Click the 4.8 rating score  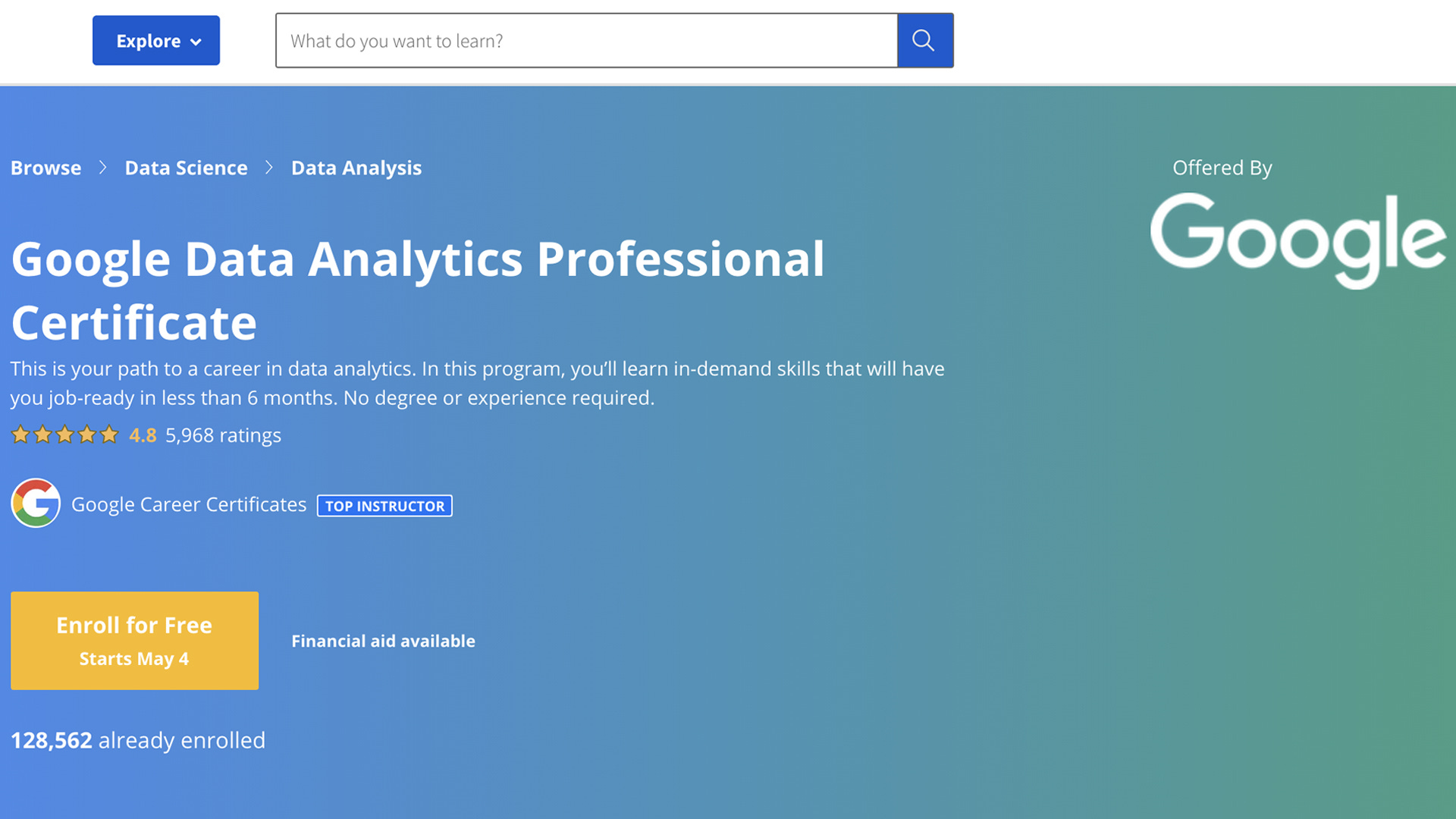pyautogui.click(x=143, y=435)
